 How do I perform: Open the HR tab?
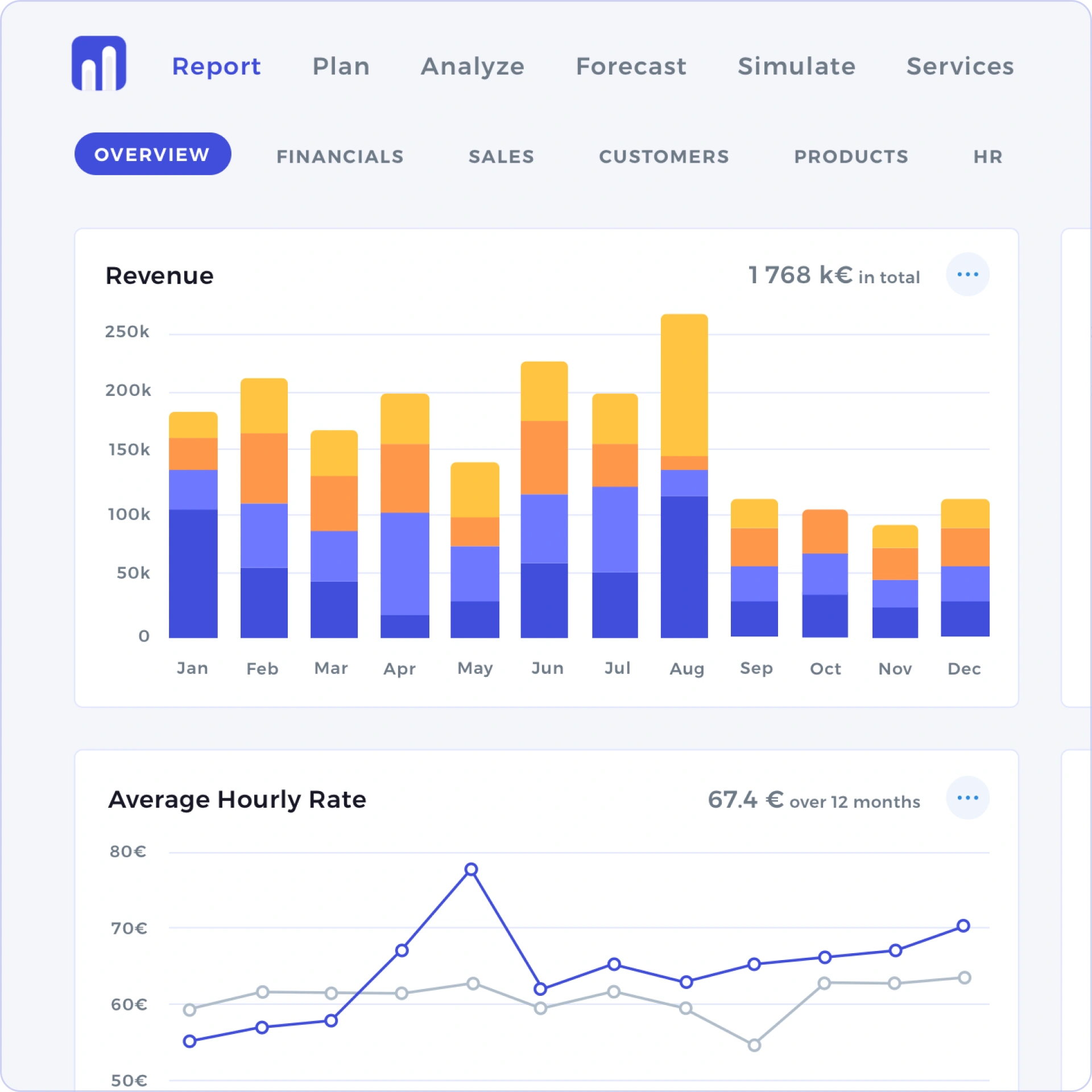987,156
